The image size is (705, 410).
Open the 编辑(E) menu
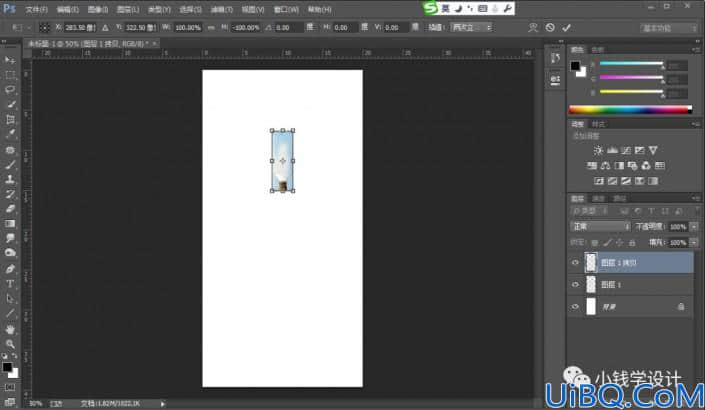[x=67, y=9]
